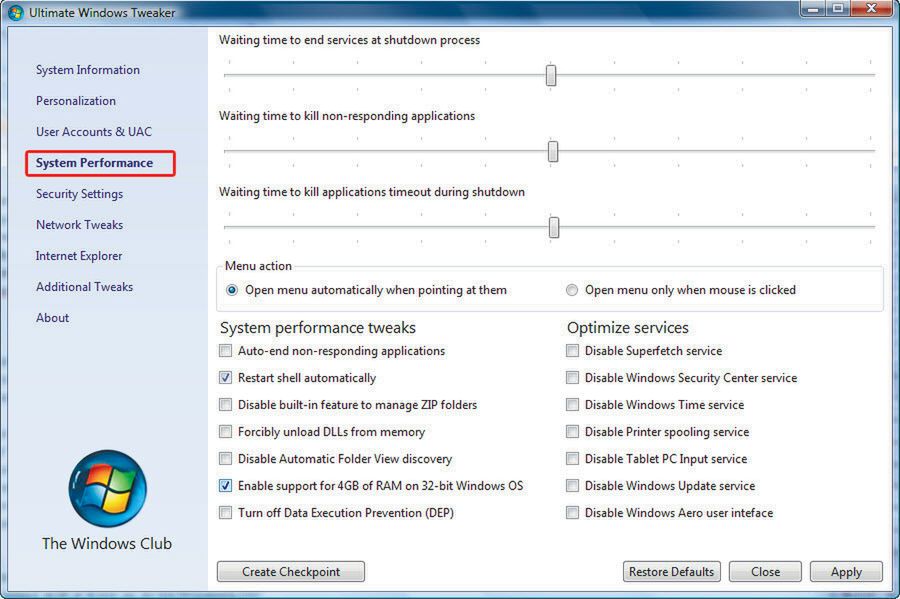Screen dimensions: 900x599
Task: Check Turn off Data Execution Prevention
Action: [x=226, y=512]
